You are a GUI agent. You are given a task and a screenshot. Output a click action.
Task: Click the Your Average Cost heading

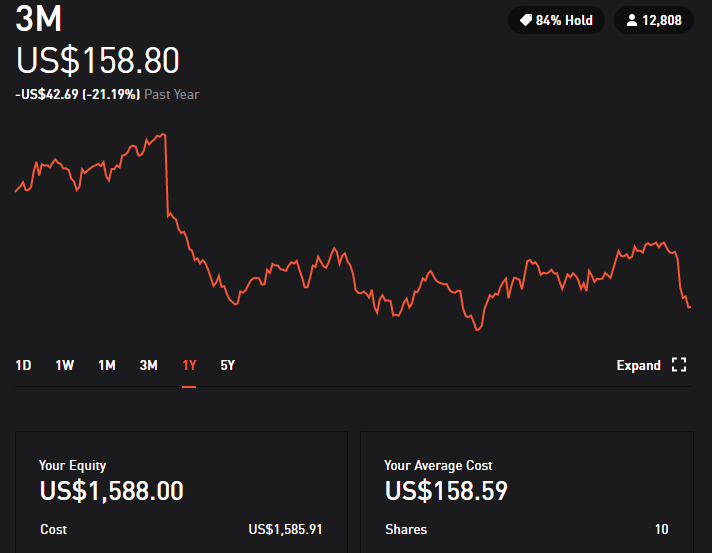pyautogui.click(x=438, y=465)
